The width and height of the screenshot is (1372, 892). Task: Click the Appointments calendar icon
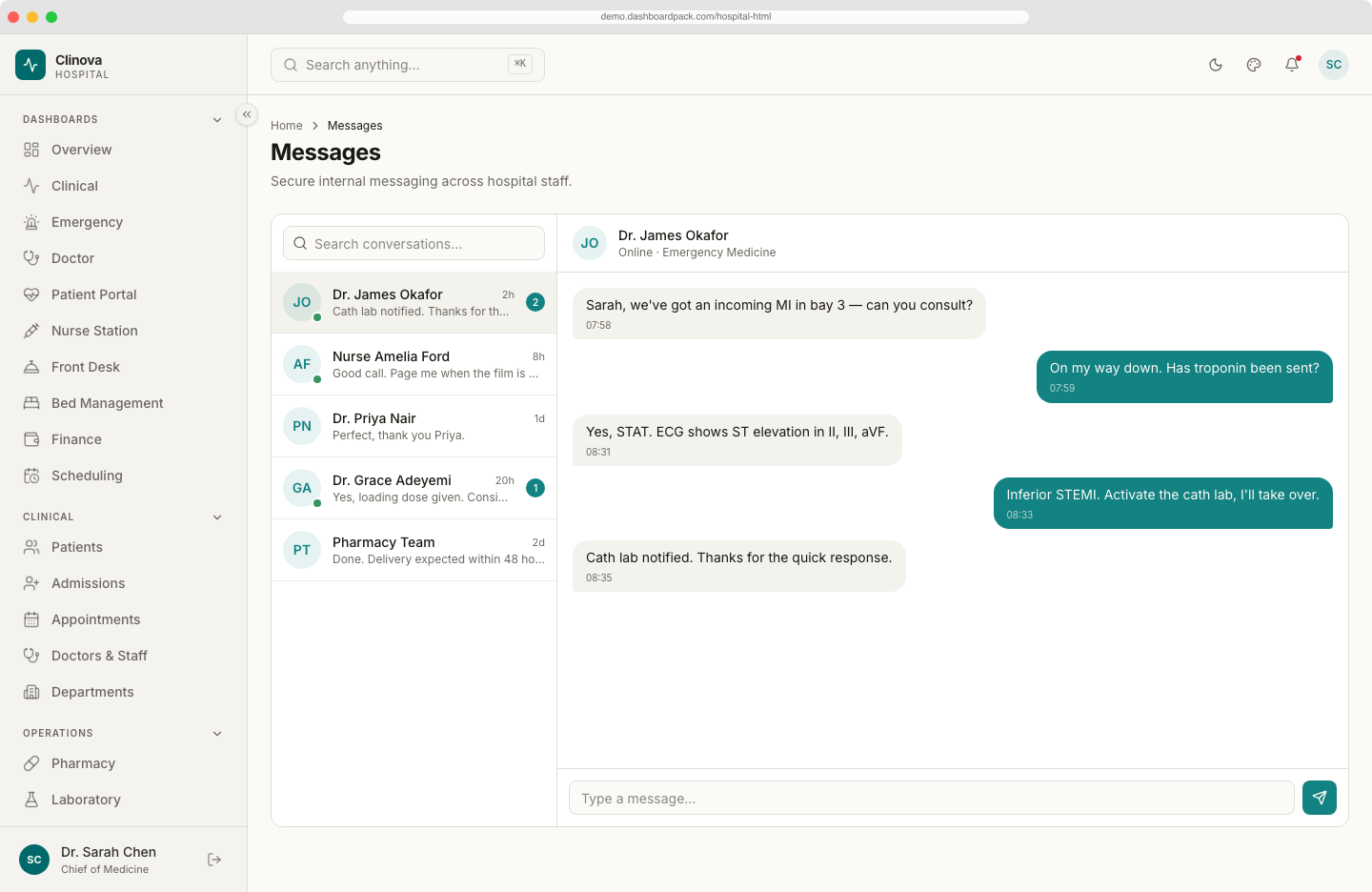31,619
